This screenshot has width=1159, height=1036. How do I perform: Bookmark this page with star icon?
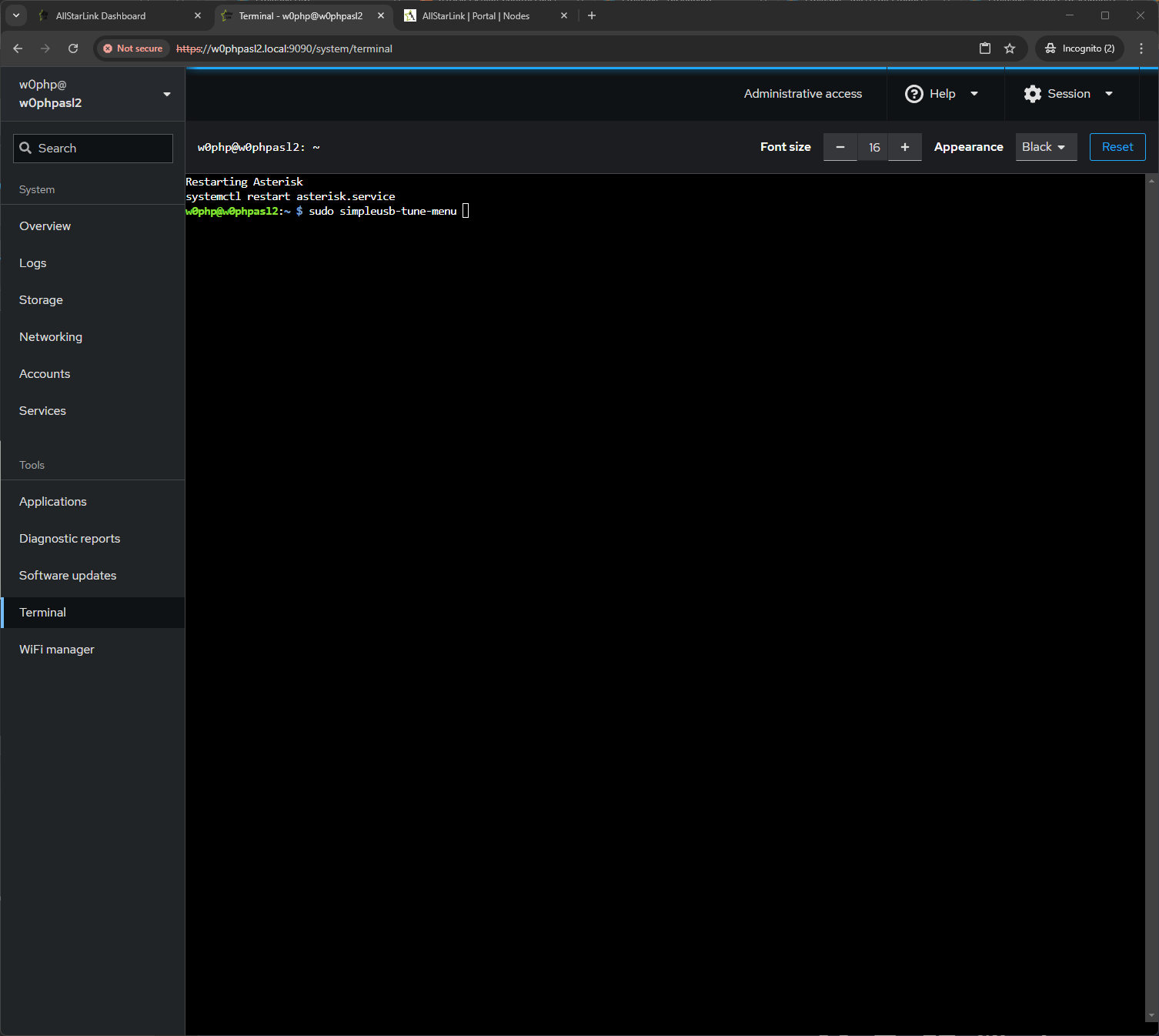point(1010,48)
